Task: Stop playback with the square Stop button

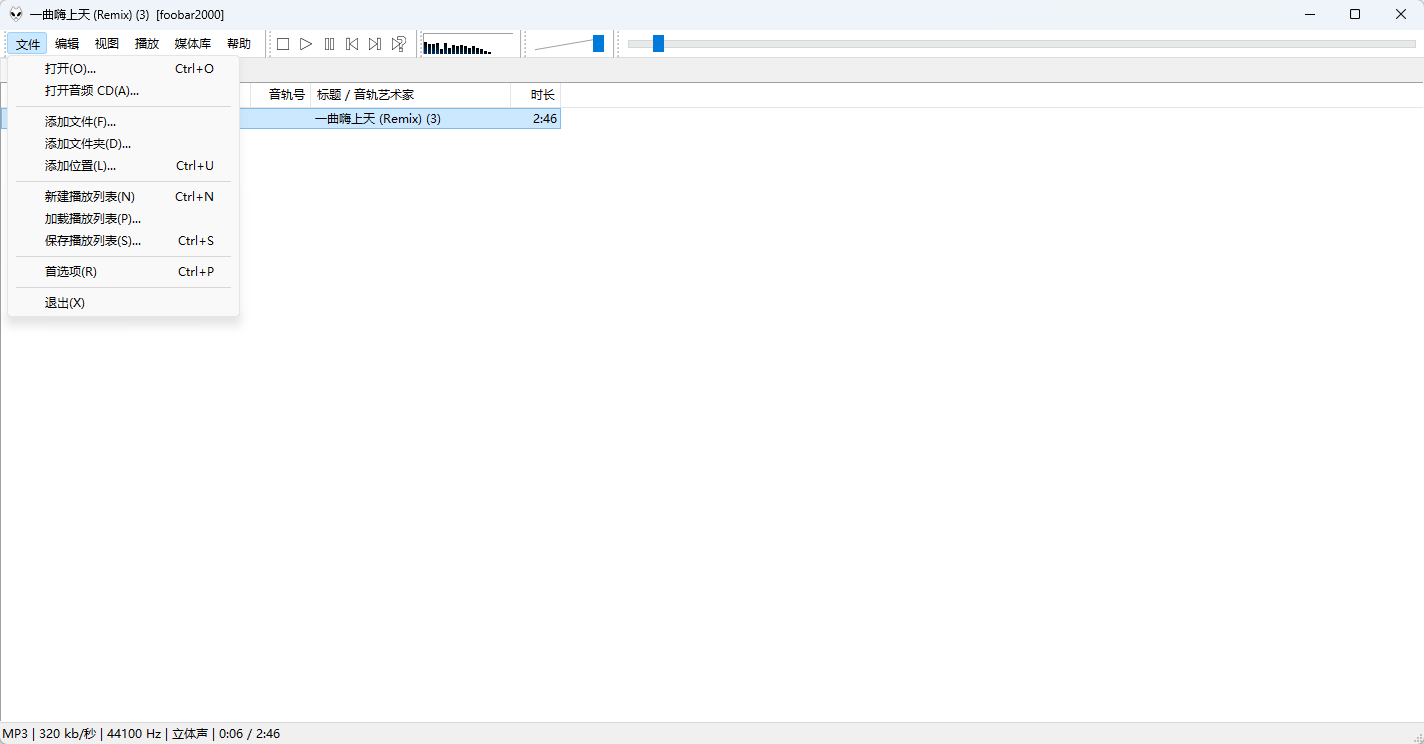Action: (283, 44)
